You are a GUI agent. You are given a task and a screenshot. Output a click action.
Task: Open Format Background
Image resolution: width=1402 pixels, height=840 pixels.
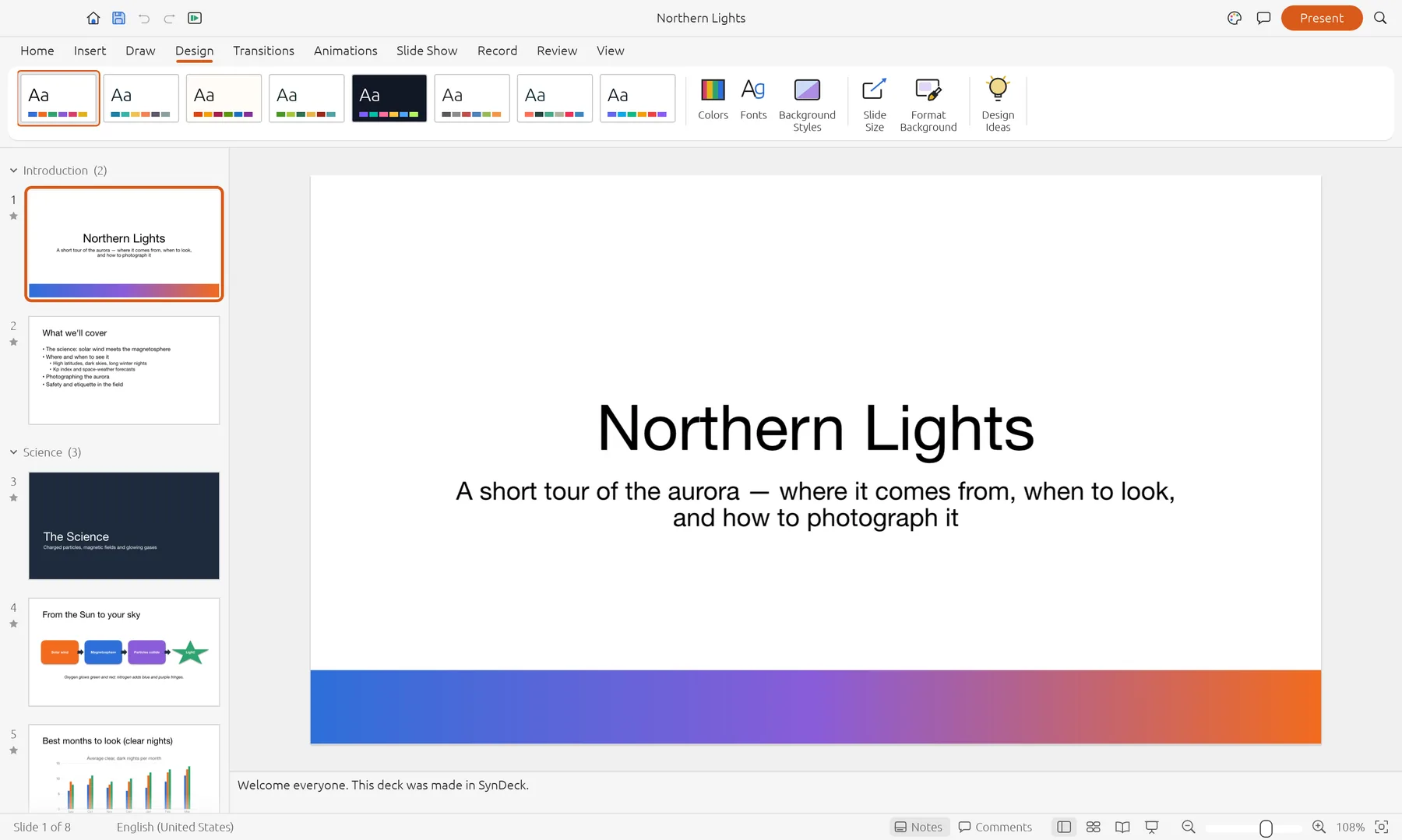click(928, 104)
